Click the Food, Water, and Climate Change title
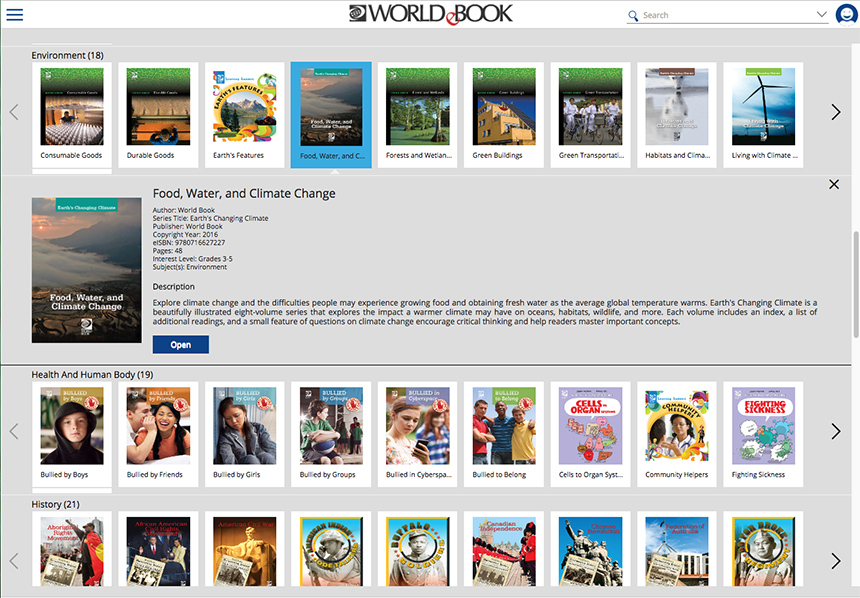 point(244,194)
